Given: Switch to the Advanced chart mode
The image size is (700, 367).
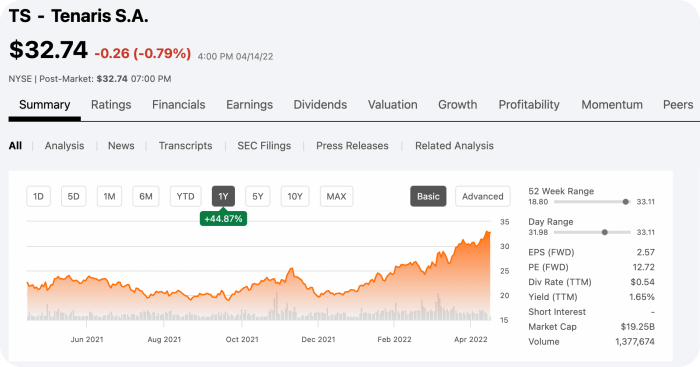Looking at the screenshot, I should [483, 196].
